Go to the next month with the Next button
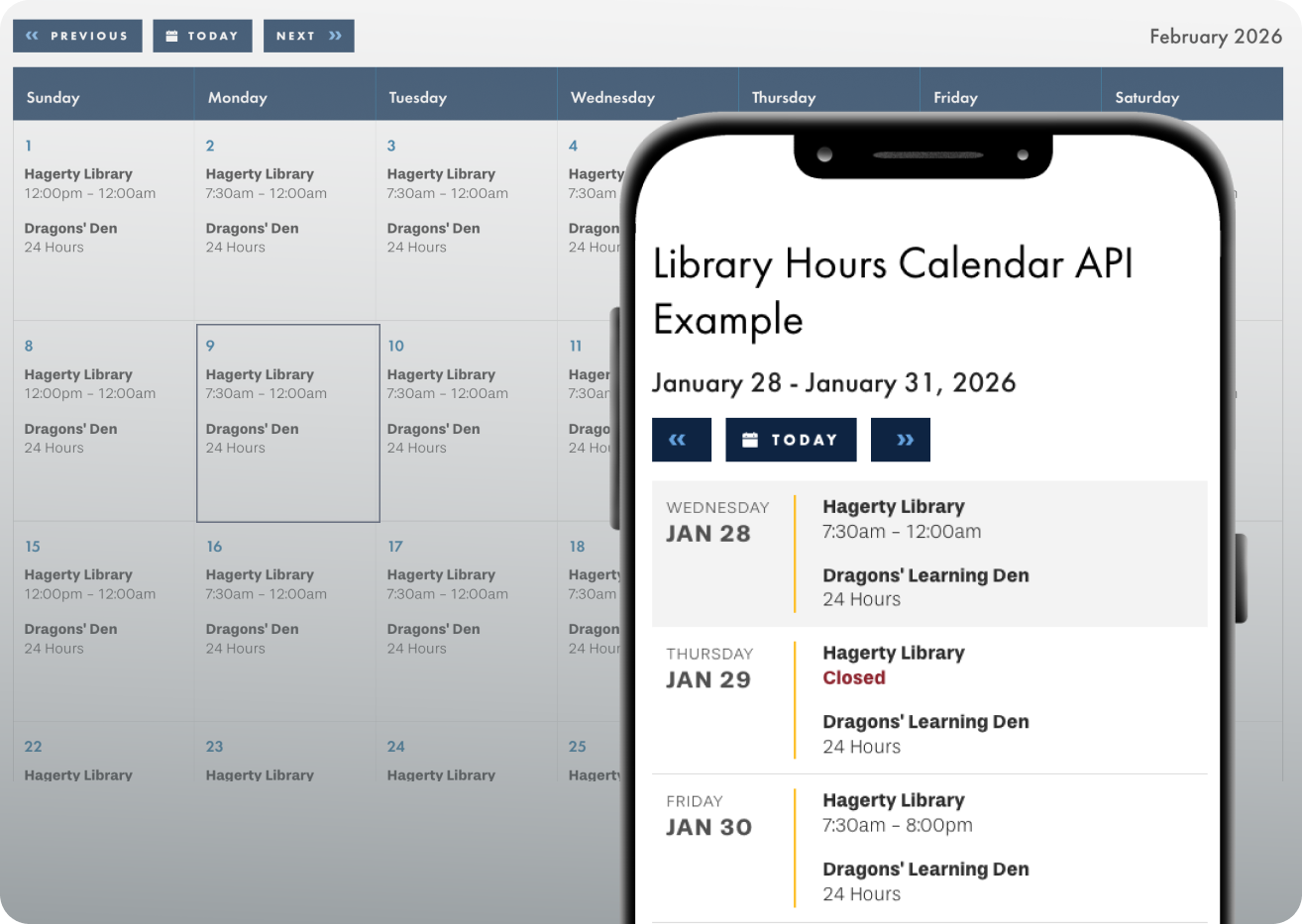 [308, 36]
